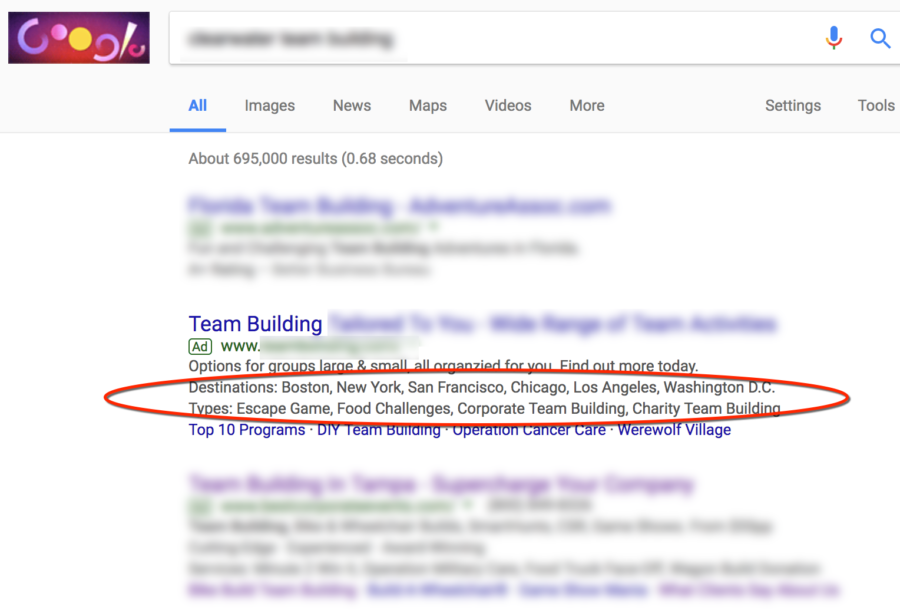Open the More results menu

coord(586,105)
